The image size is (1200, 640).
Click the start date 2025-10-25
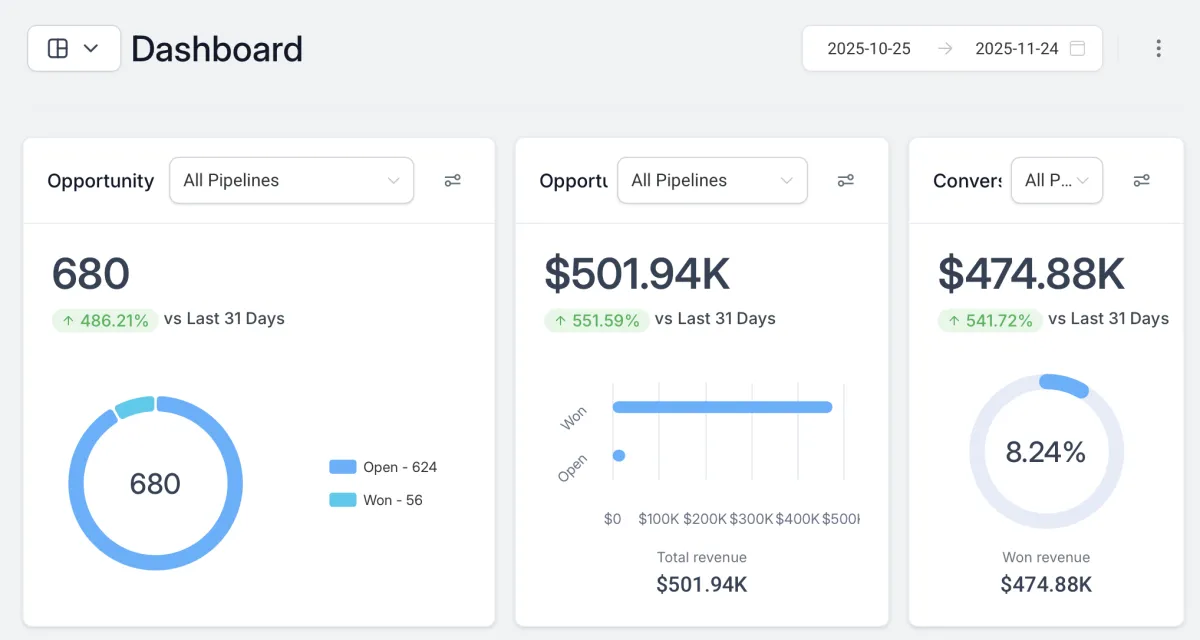(869, 48)
